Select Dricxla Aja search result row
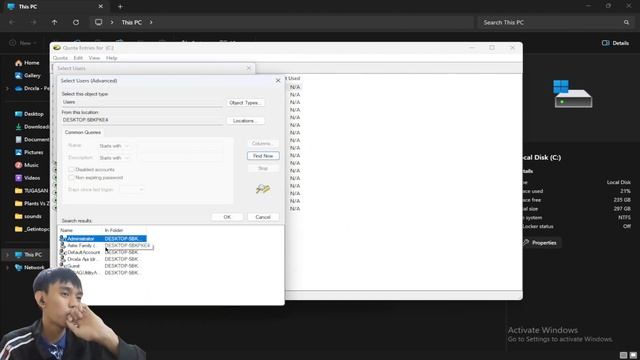The image size is (640, 360). (x=103, y=259)
